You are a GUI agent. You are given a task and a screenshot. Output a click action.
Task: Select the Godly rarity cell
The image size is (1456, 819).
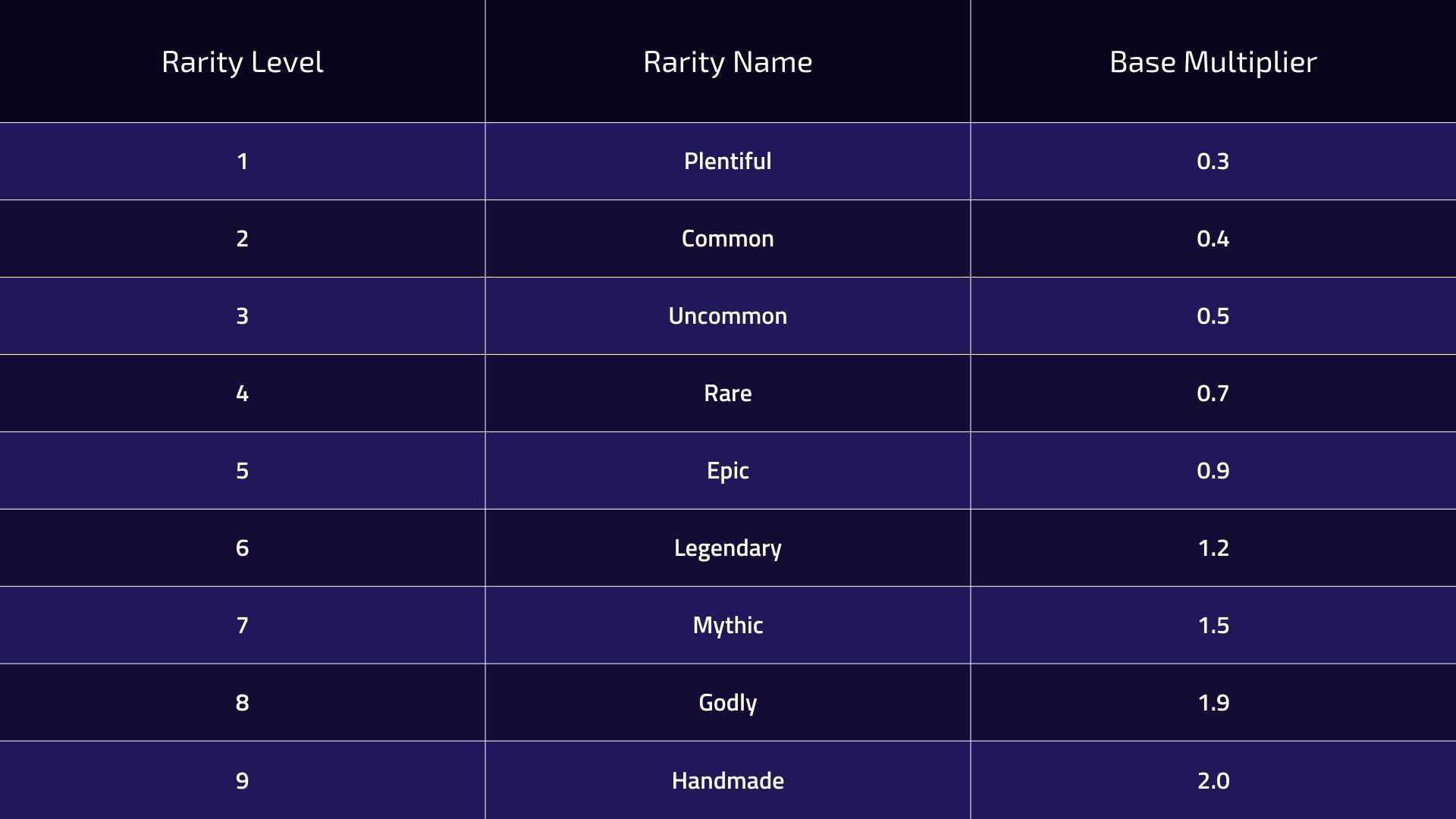(x=727, y=702)
